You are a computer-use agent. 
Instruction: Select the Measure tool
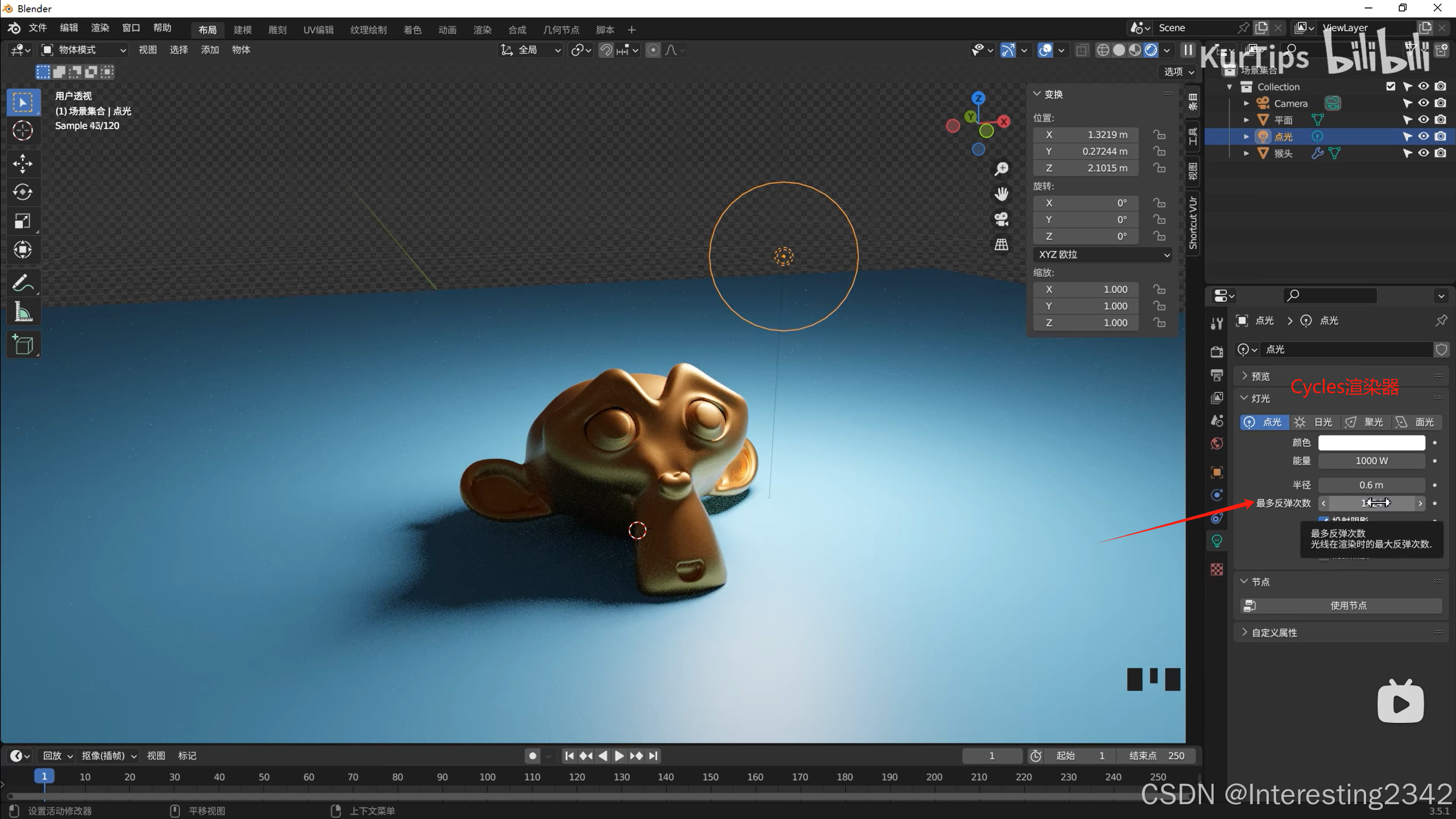pos(23,312)
